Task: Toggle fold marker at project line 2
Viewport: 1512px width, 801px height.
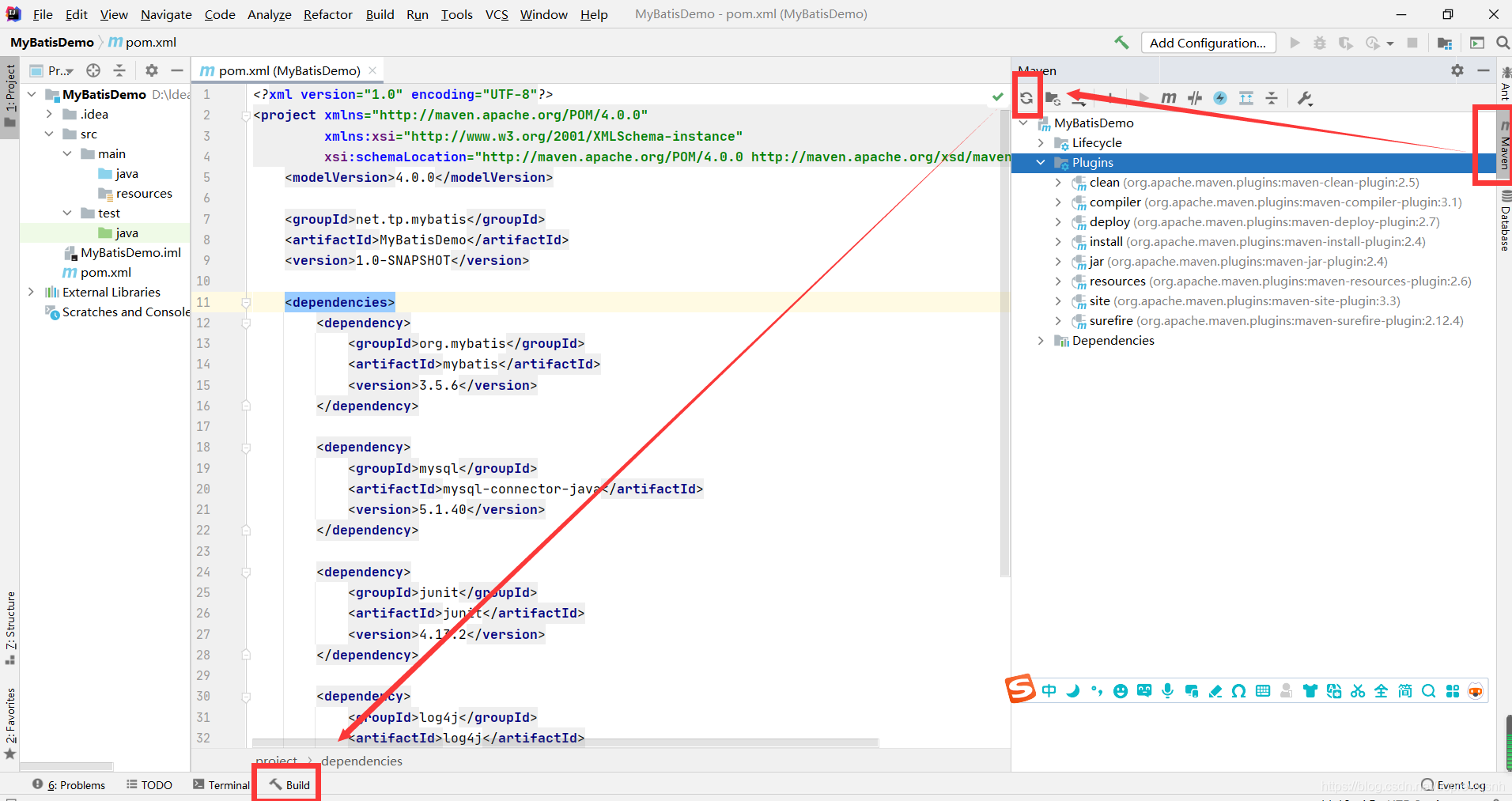Action: [x=246, y=115]
